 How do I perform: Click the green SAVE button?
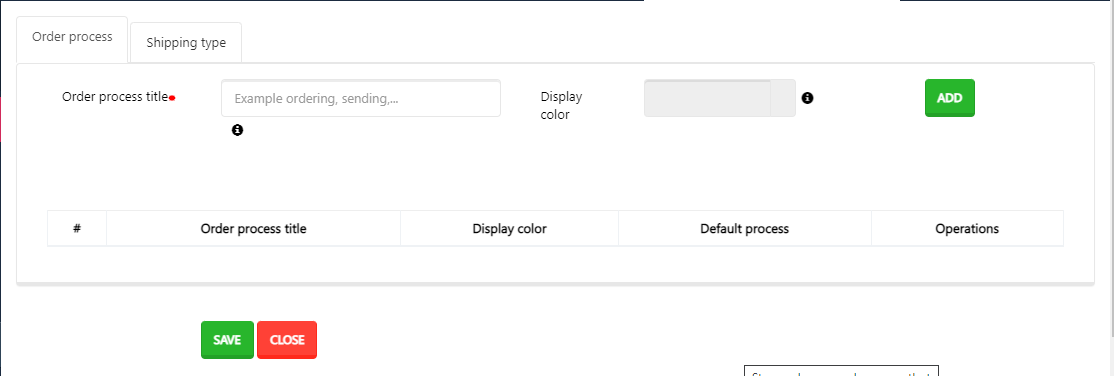coord(227,340)
